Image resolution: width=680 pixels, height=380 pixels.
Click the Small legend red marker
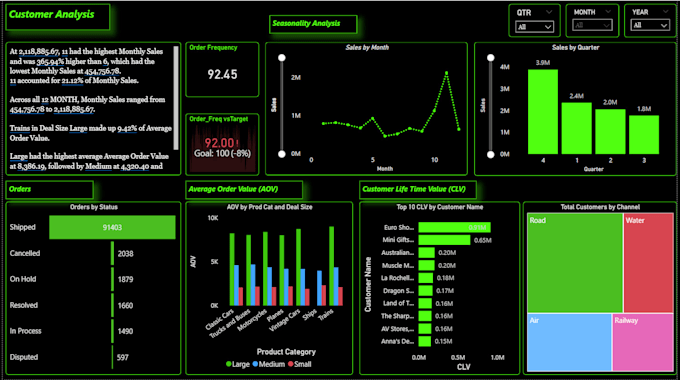[291, 364]
